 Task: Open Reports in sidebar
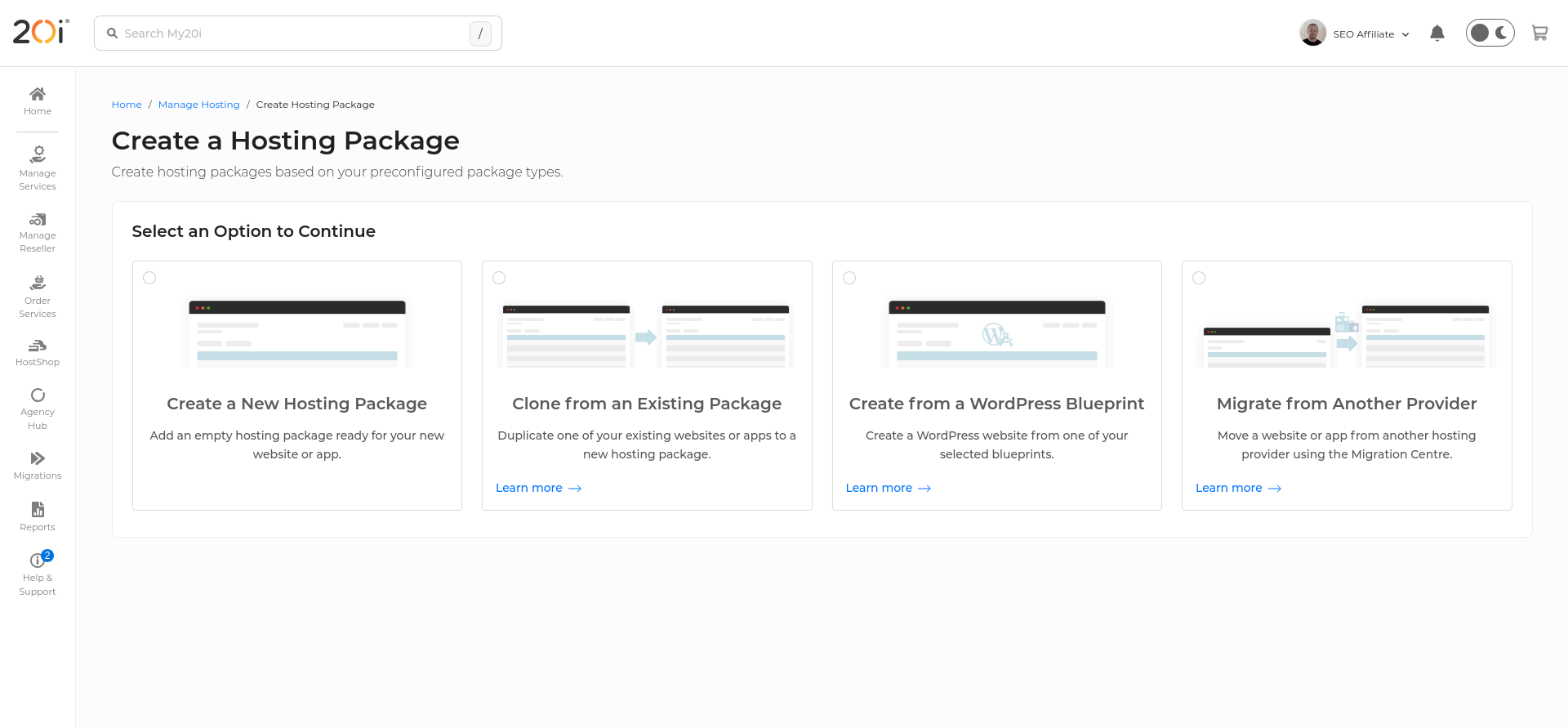coord(38,516)
